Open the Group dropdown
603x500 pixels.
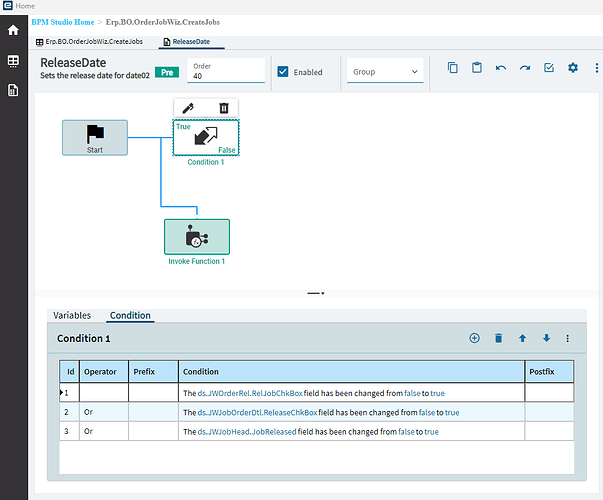point(385,72)
